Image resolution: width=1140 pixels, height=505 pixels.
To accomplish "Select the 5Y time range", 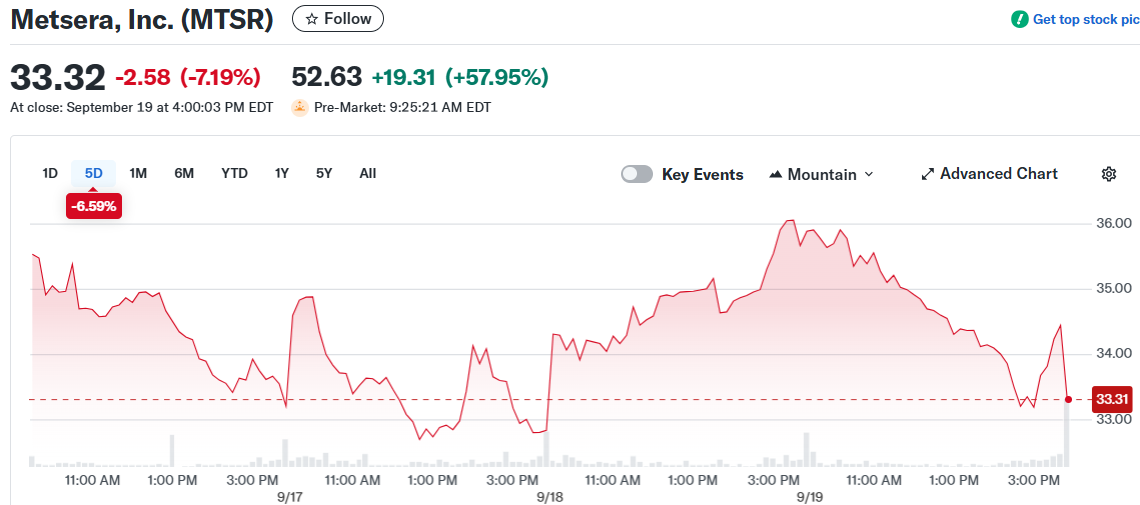I will click(x=324, y=174).
